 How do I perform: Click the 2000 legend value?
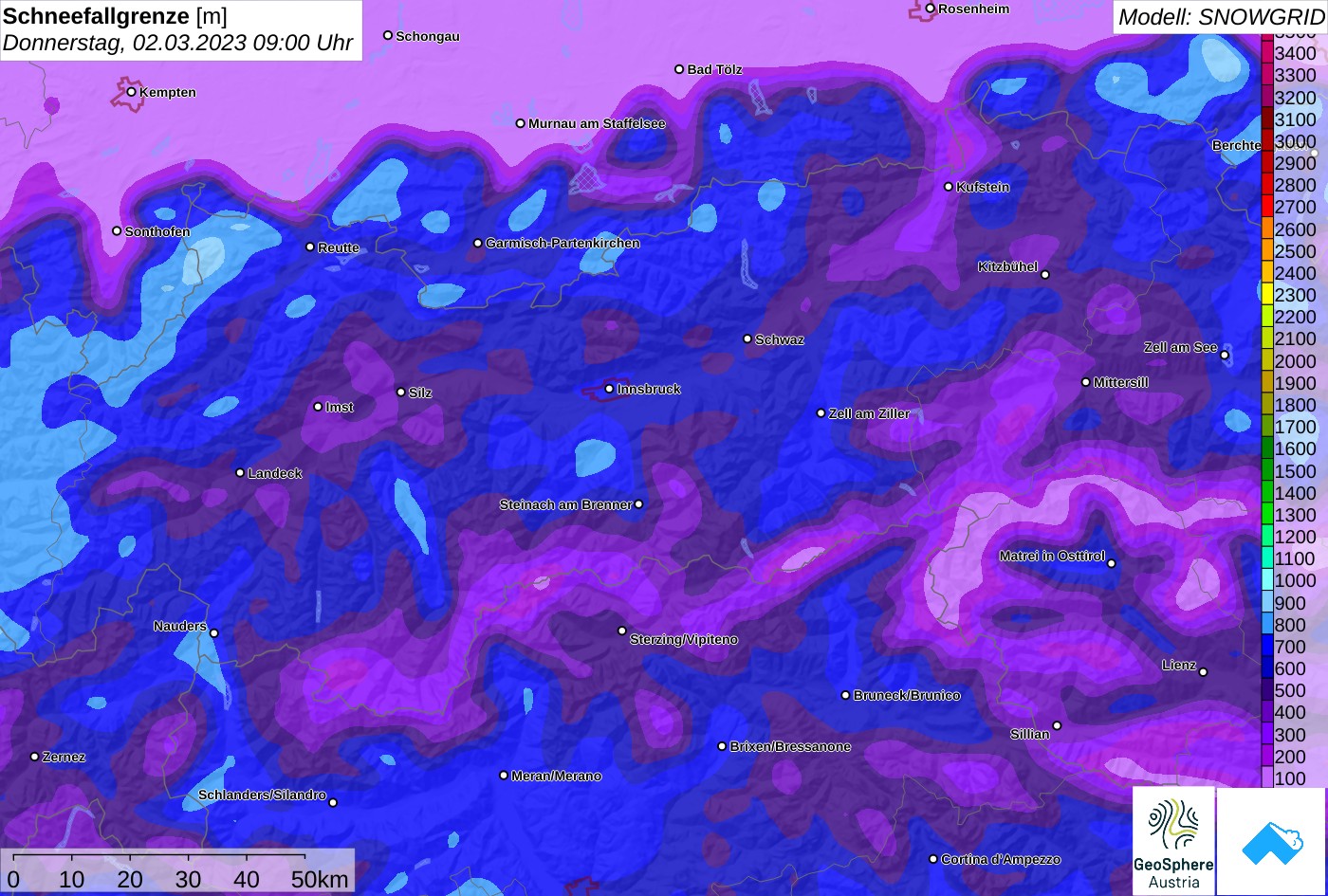pos(1296,361)
